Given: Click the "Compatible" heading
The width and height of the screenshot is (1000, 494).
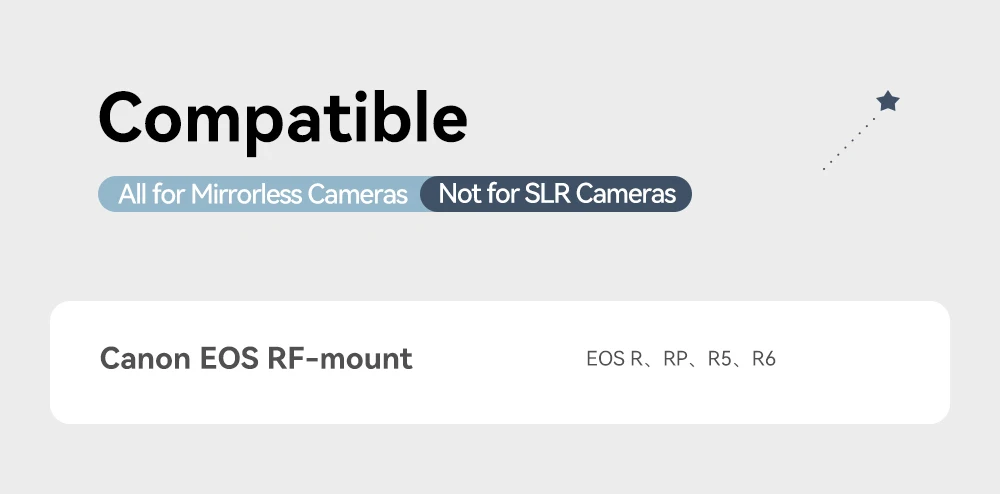Looking at the screenshot, I should (283, 118).
